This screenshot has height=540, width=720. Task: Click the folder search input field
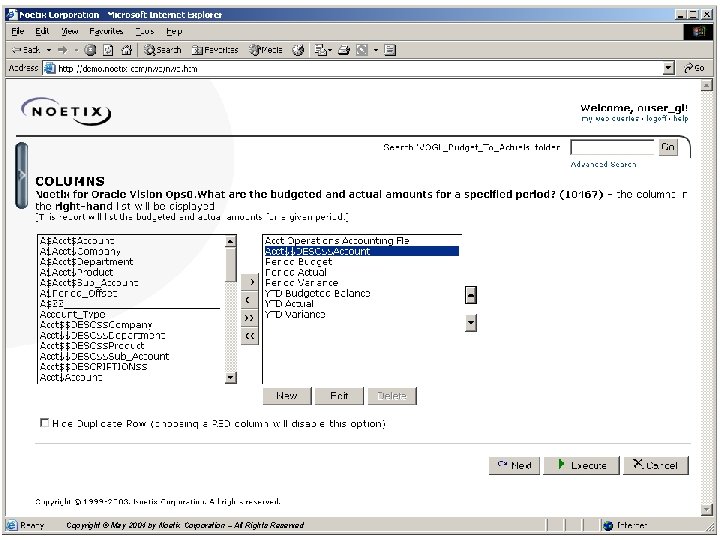coord(613,147)
